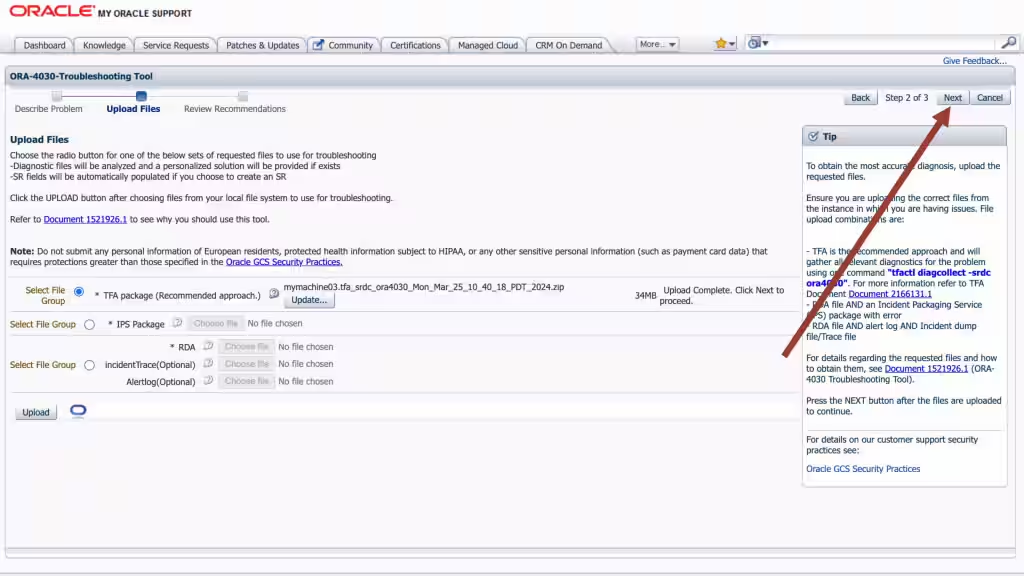Cancel the troubleshooting wizard
This screenshot has height=576, width=1024.
989,97
